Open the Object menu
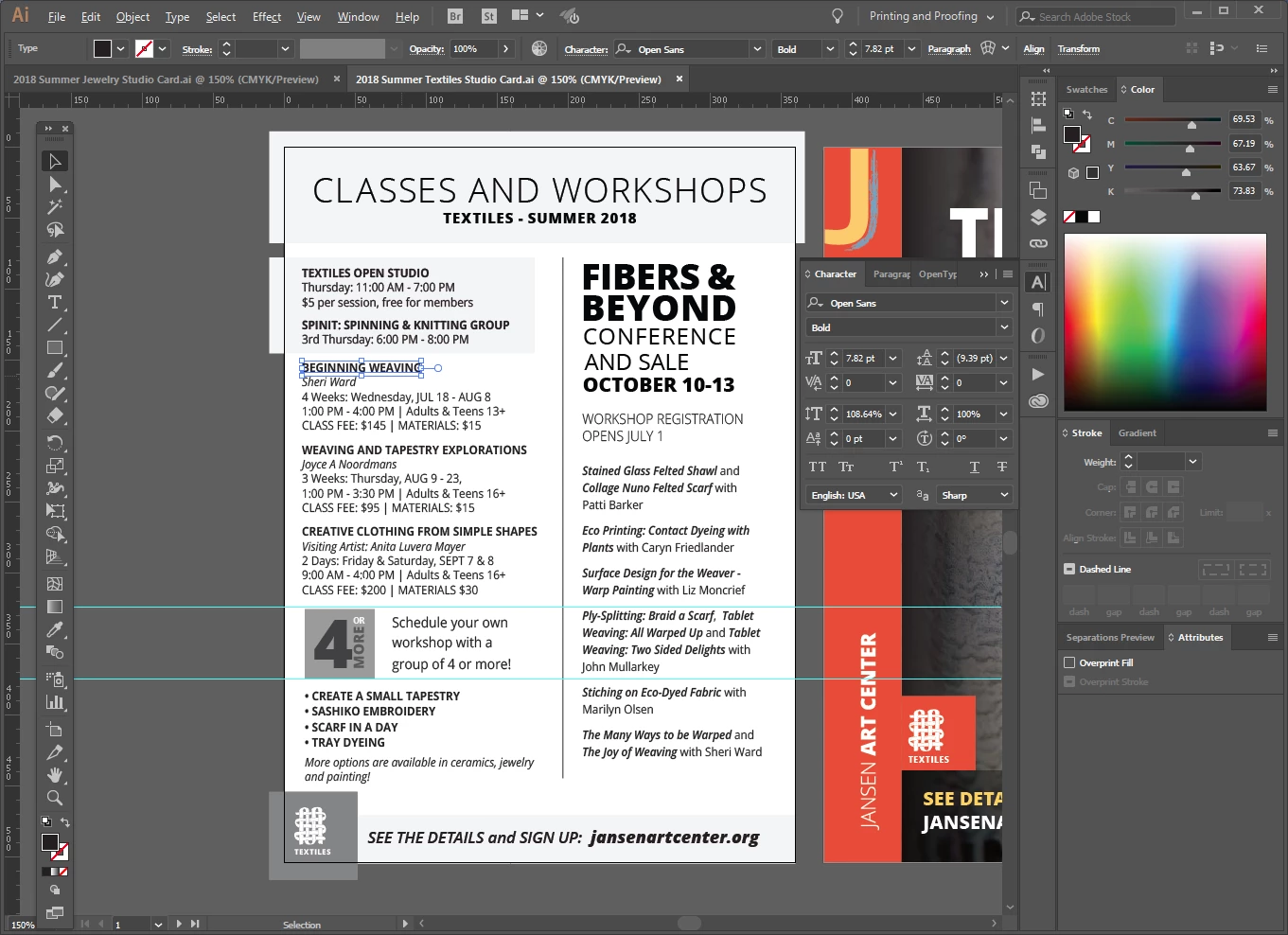 coord(132,17)
